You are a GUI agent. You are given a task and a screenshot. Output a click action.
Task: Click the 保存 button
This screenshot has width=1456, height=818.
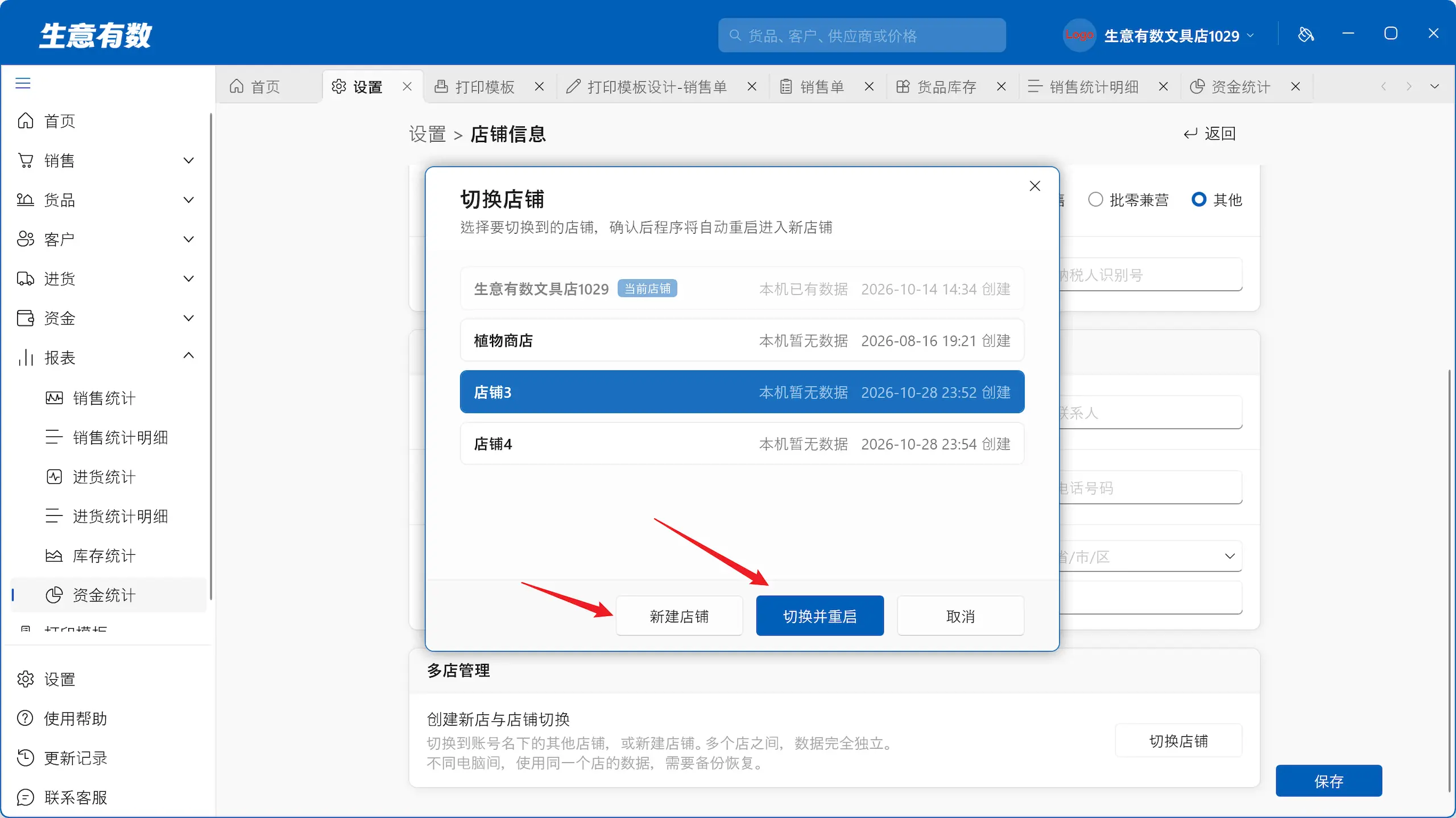[1329, 781]
